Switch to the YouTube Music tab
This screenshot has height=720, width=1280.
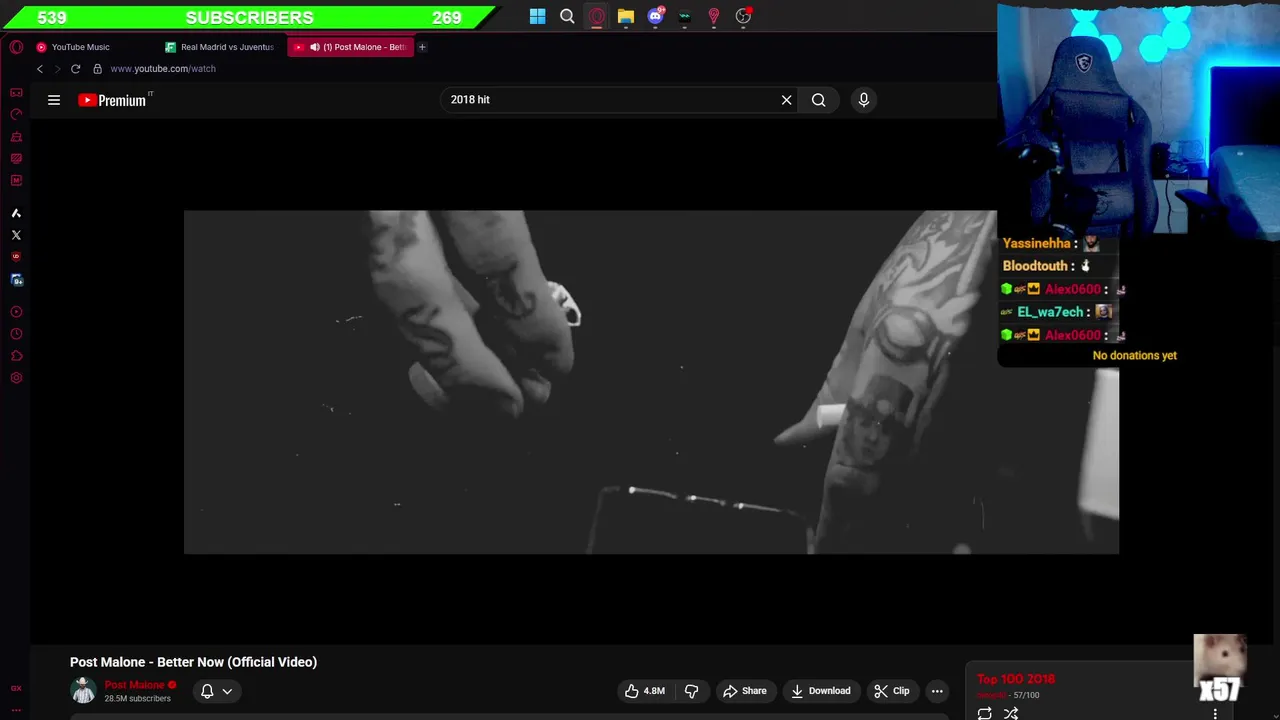[x=80, y=47]
